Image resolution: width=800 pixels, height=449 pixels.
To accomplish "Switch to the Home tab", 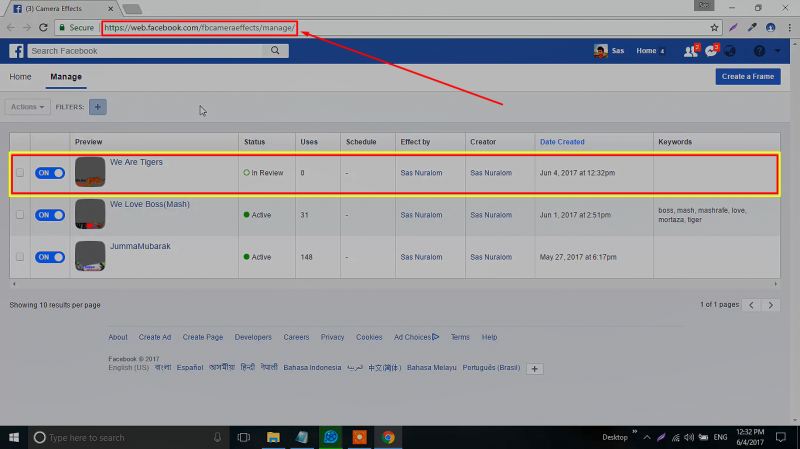I will [20, 77].
